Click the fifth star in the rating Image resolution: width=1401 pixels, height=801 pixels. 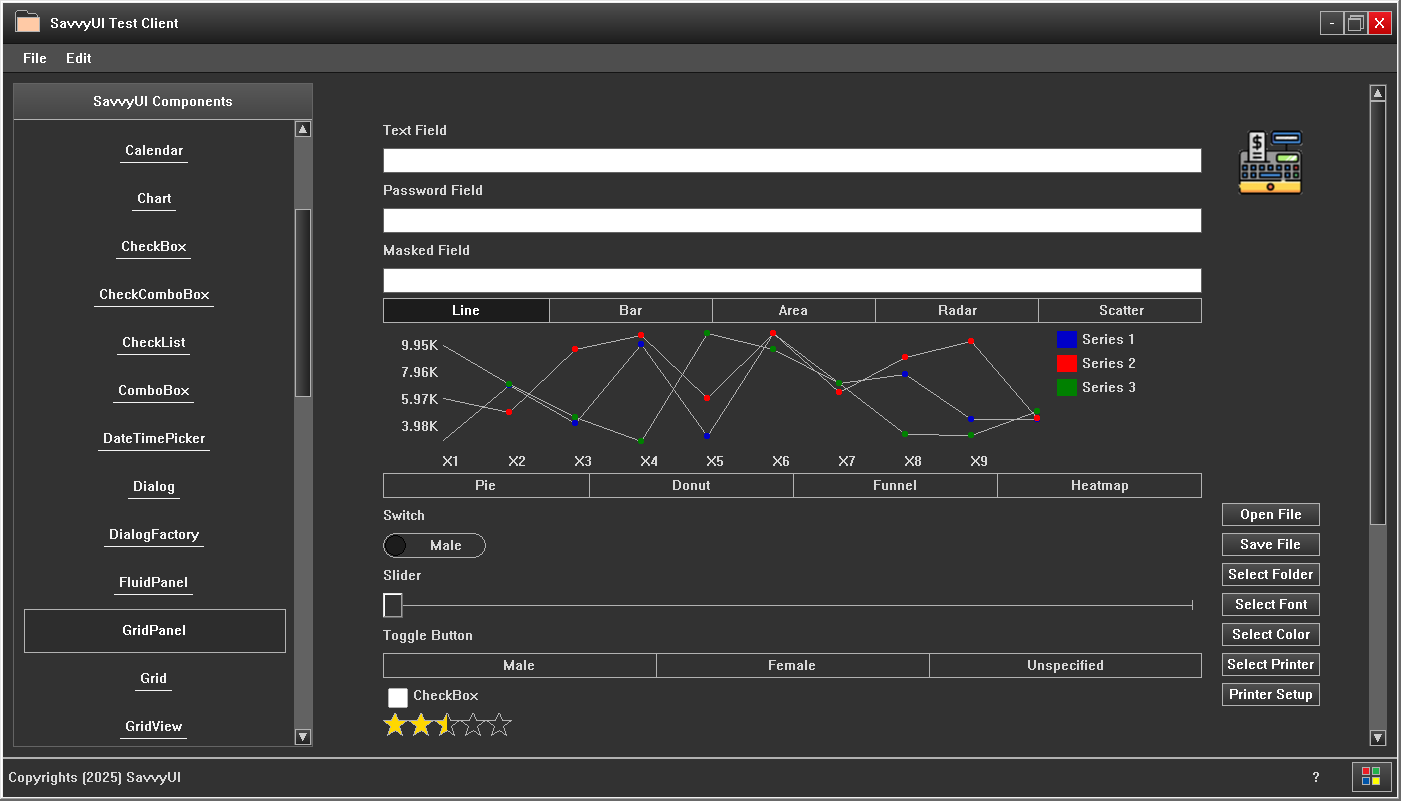click(x=501, y=723)
